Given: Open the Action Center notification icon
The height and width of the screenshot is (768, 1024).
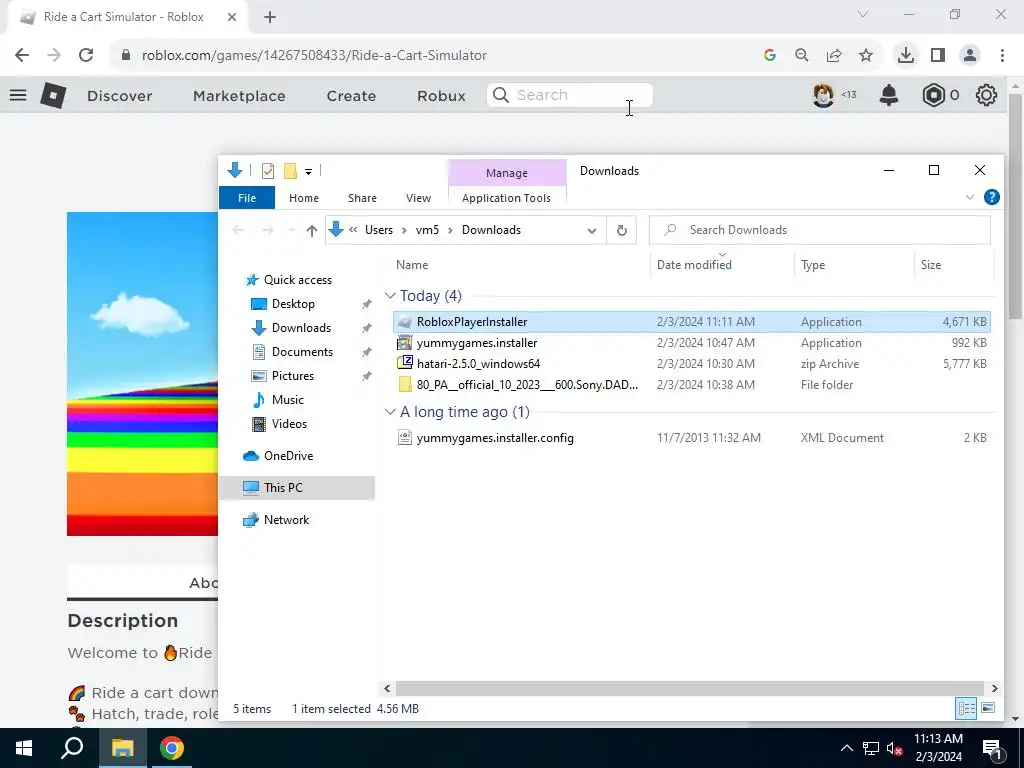Looking at the screenshot, I should (x=993, y=748).
